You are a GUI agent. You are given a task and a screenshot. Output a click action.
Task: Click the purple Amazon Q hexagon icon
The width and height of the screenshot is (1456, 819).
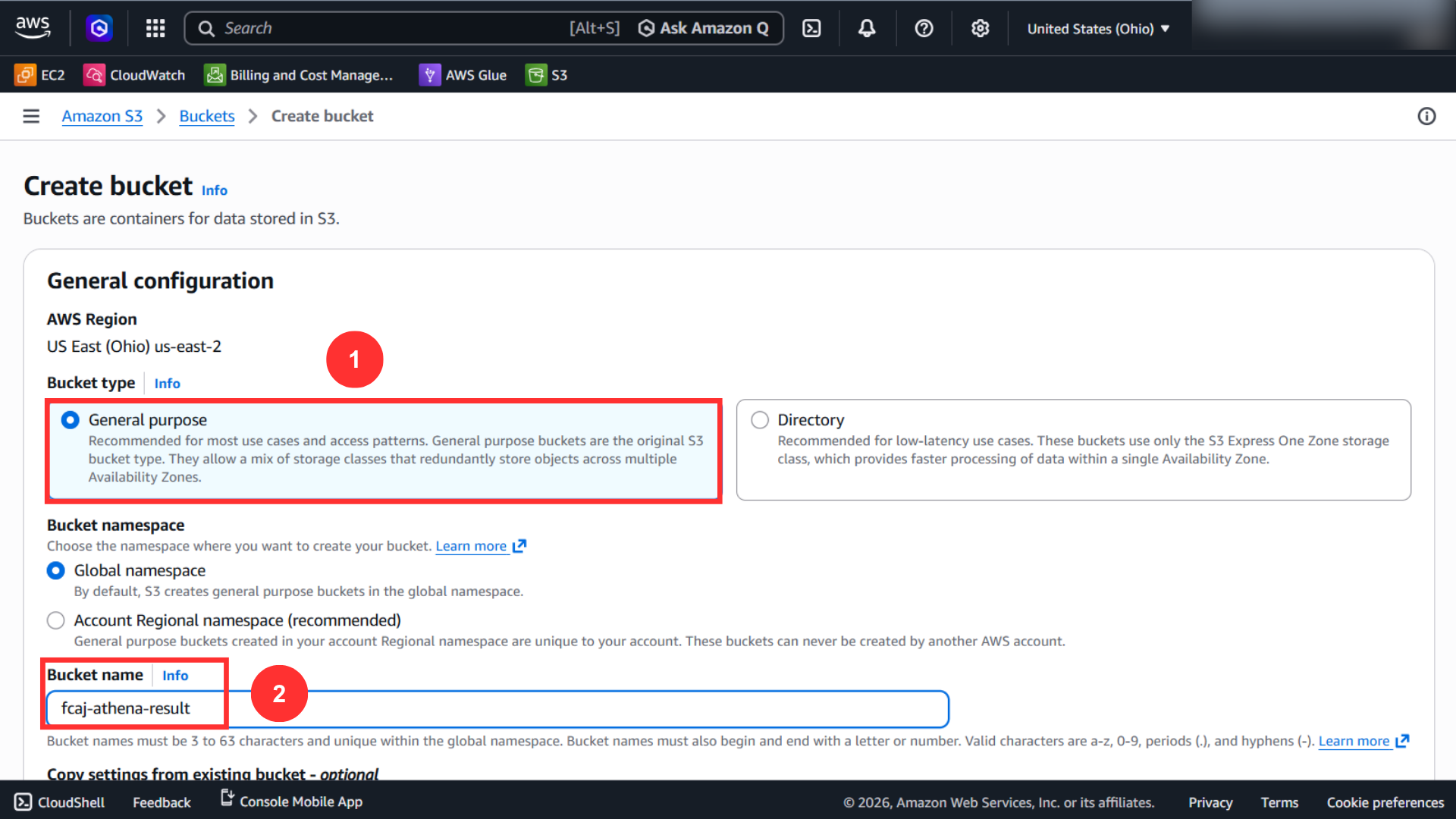tap(99, 28)
